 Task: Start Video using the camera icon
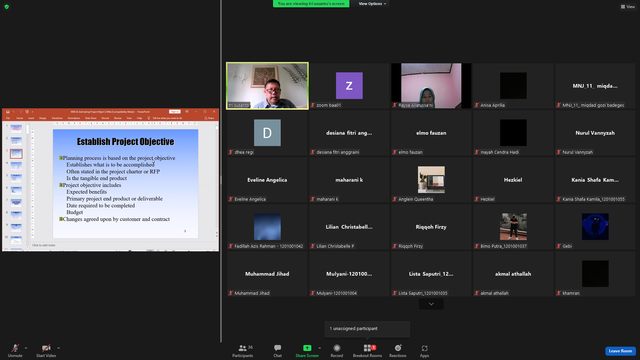[x=46, y=350]
